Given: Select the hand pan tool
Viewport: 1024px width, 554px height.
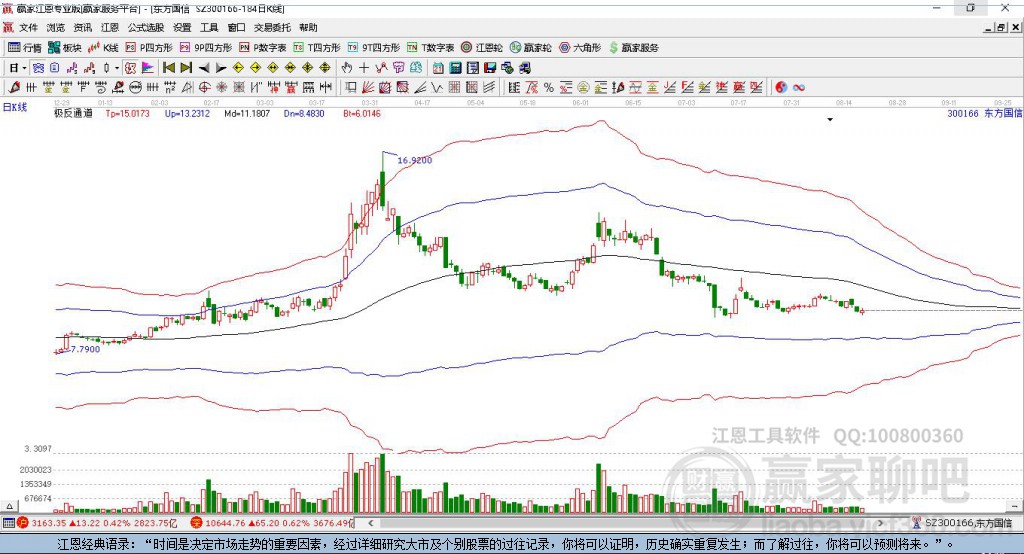Looking at the screenshot, I should [347, 68].
